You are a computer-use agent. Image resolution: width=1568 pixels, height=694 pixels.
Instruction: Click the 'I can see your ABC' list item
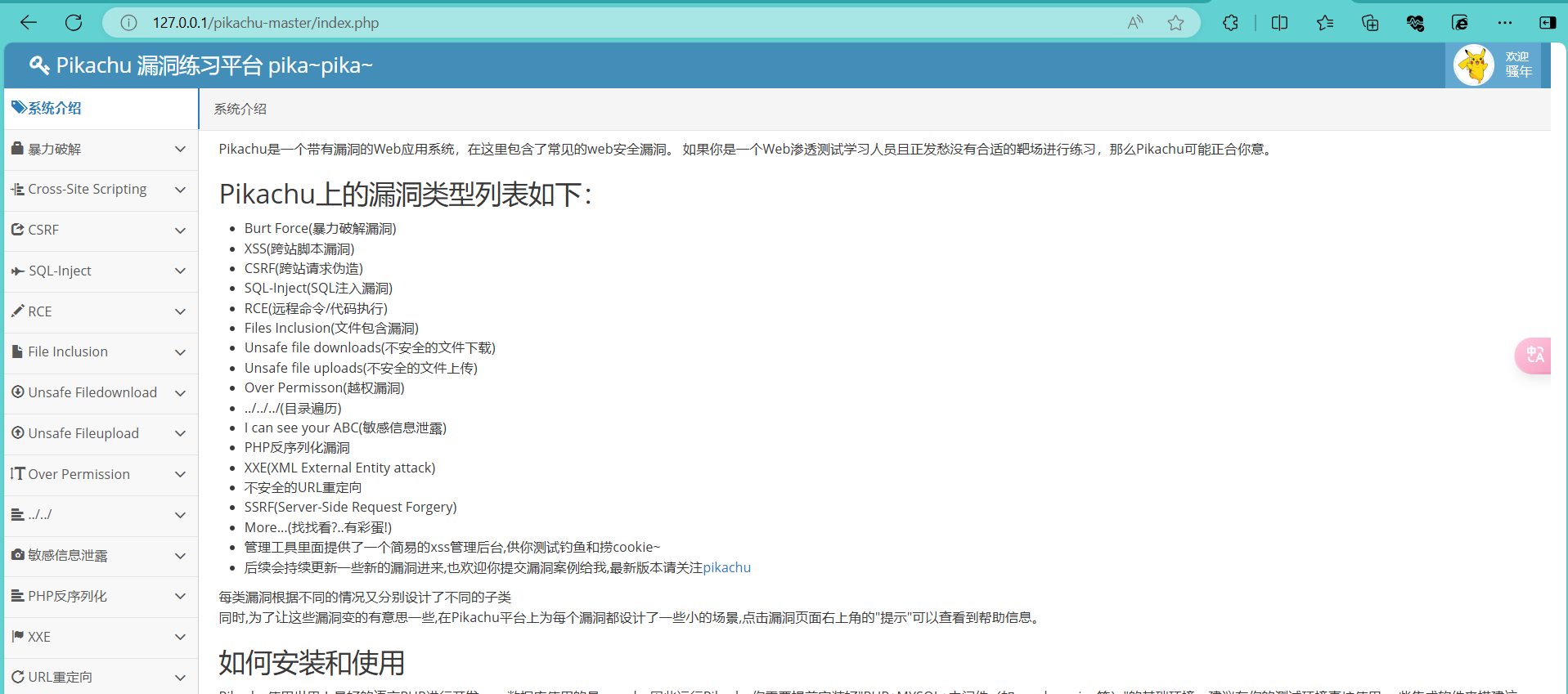[x=345, y=428]
